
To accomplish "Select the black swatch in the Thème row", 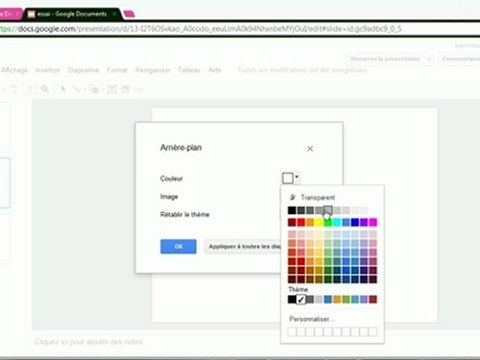I will (292, 299).
